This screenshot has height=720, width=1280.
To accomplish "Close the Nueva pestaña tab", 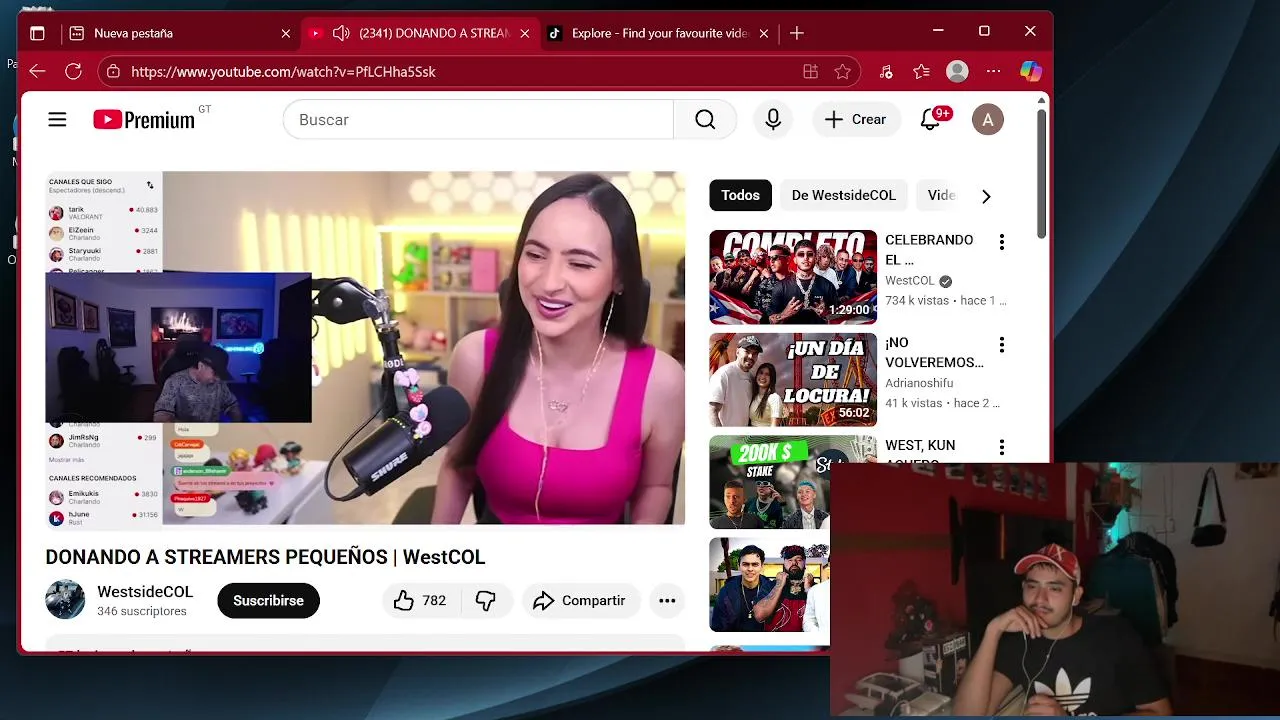I will coord(285,33).
